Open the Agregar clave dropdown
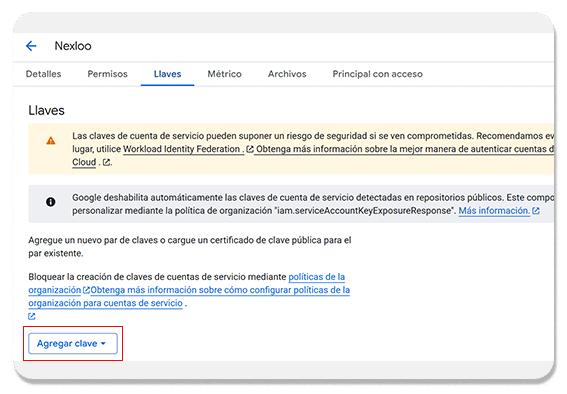The image size is (567, 394). pos(73,343)
